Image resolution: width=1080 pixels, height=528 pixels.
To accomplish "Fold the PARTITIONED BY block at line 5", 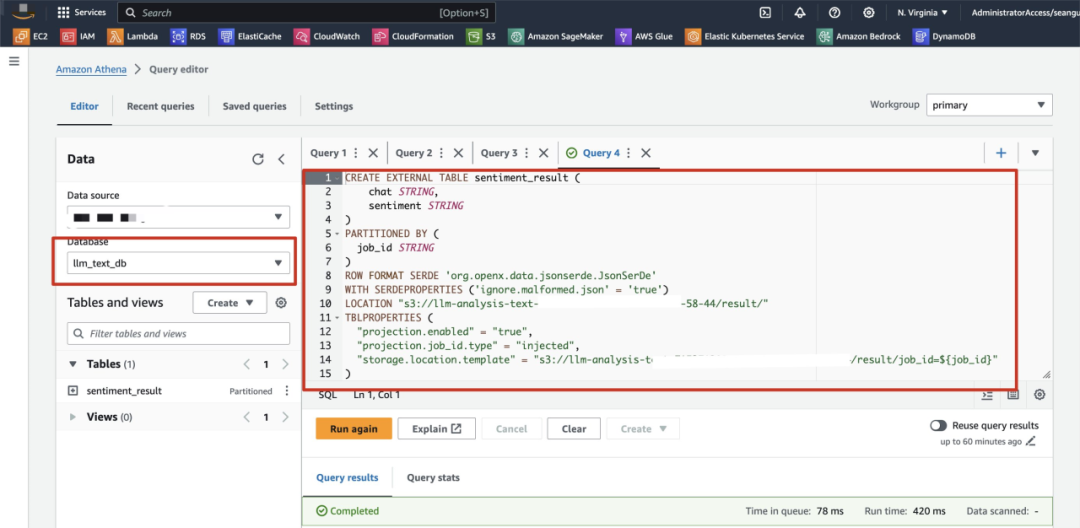I will click(338, 233).
